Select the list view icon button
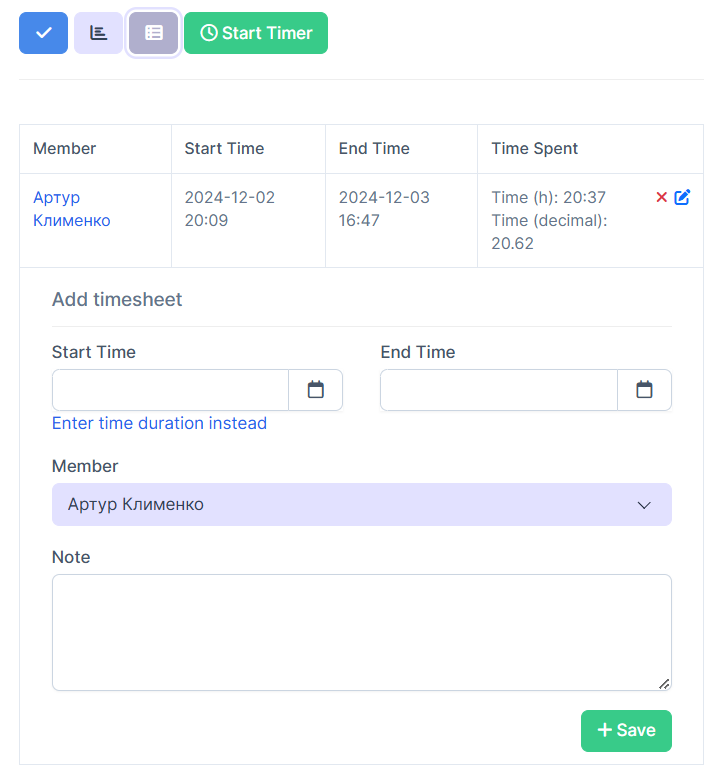Screen dimensions: 723x772 pos(153,33)
